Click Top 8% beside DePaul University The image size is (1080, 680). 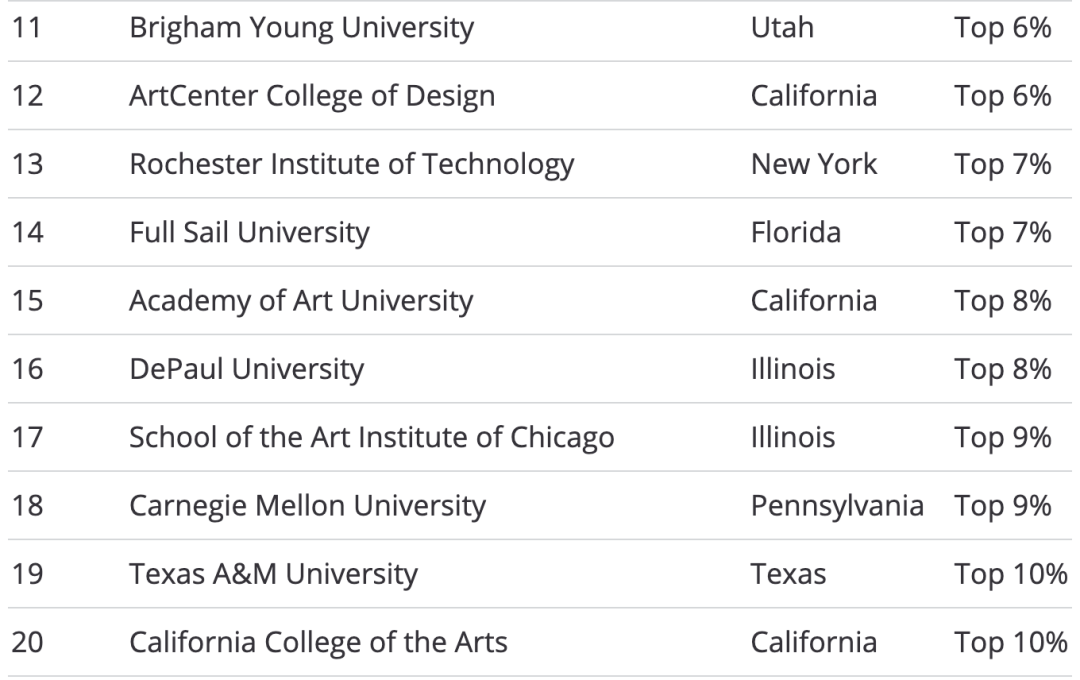(1002, 369)
